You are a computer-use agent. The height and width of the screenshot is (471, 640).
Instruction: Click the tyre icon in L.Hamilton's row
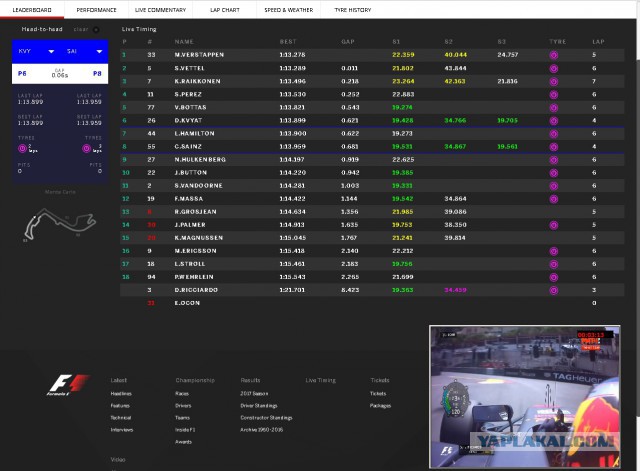click(x=553, y=133)
